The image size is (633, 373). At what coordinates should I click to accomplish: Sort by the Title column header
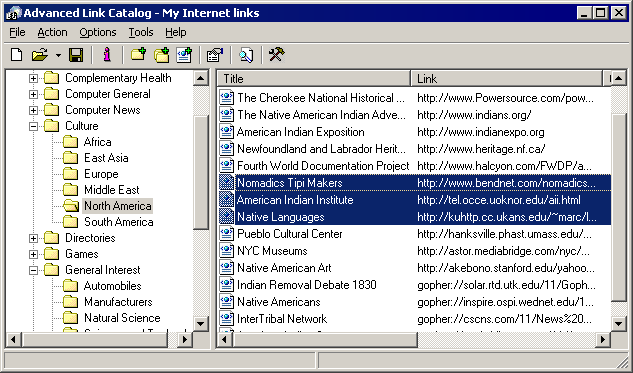click(x=314, y=79)
